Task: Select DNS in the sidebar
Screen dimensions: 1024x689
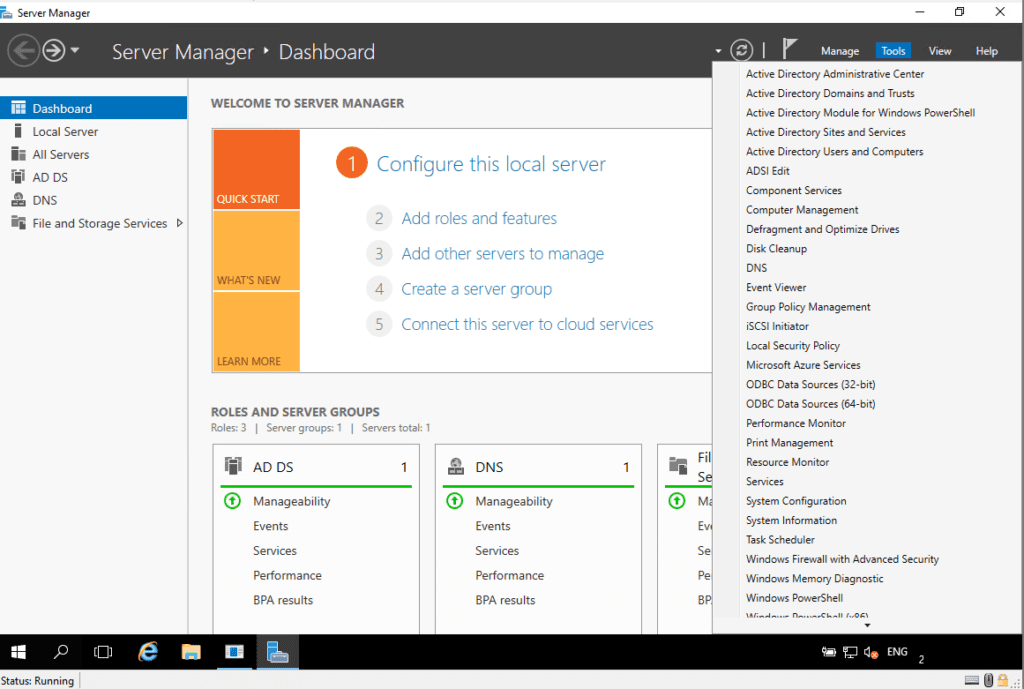Action: [93, 200]
